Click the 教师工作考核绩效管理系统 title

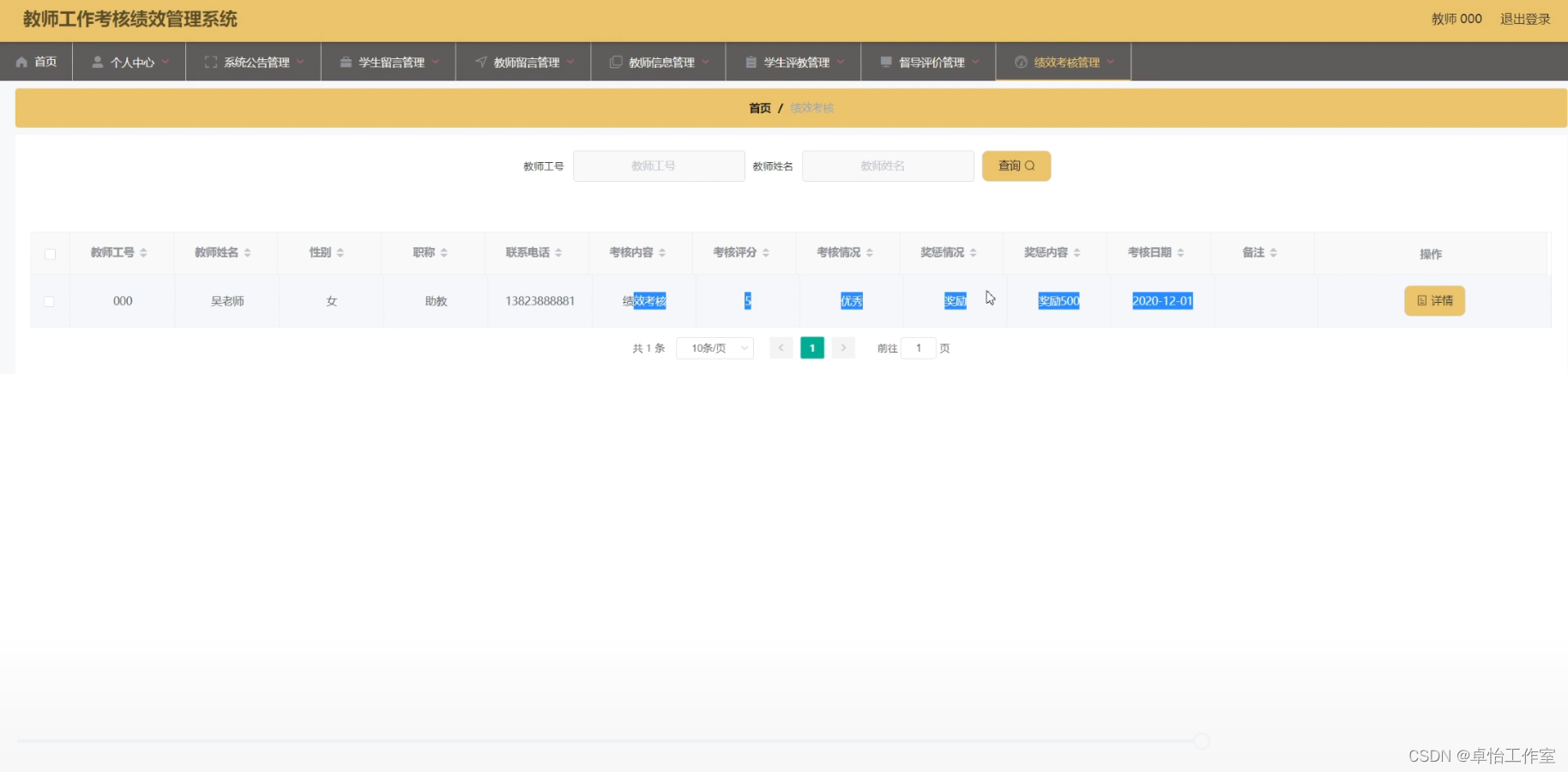[130, 19]
